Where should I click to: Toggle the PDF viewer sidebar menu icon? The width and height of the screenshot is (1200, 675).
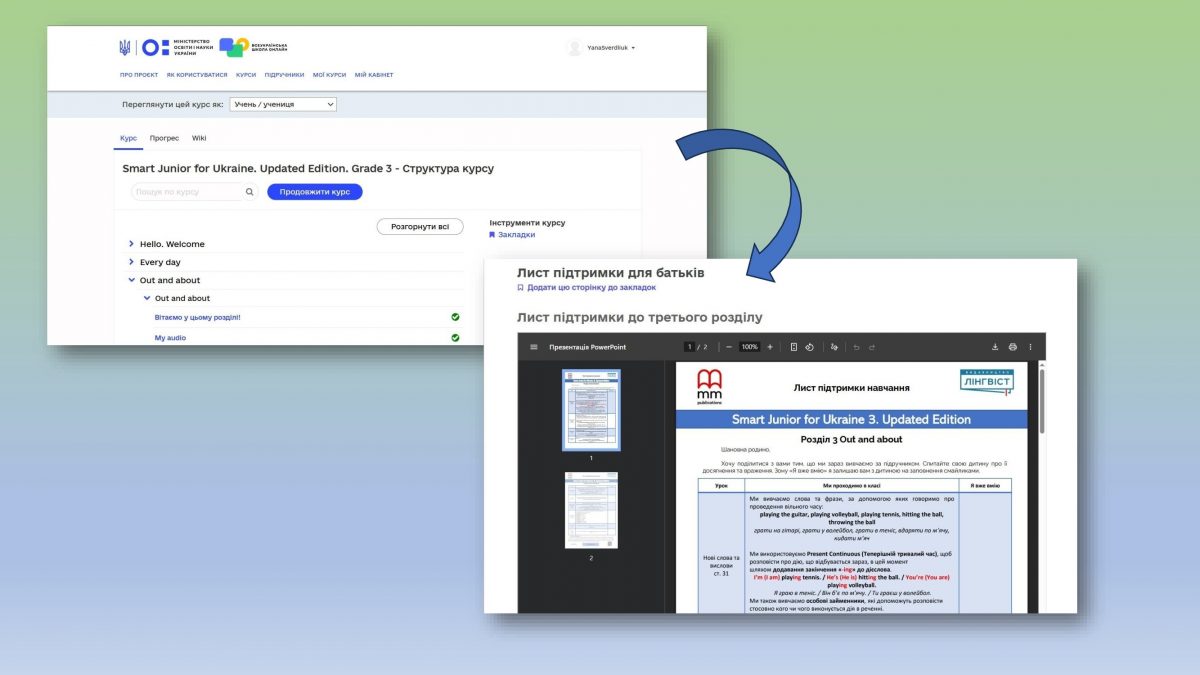534,347
